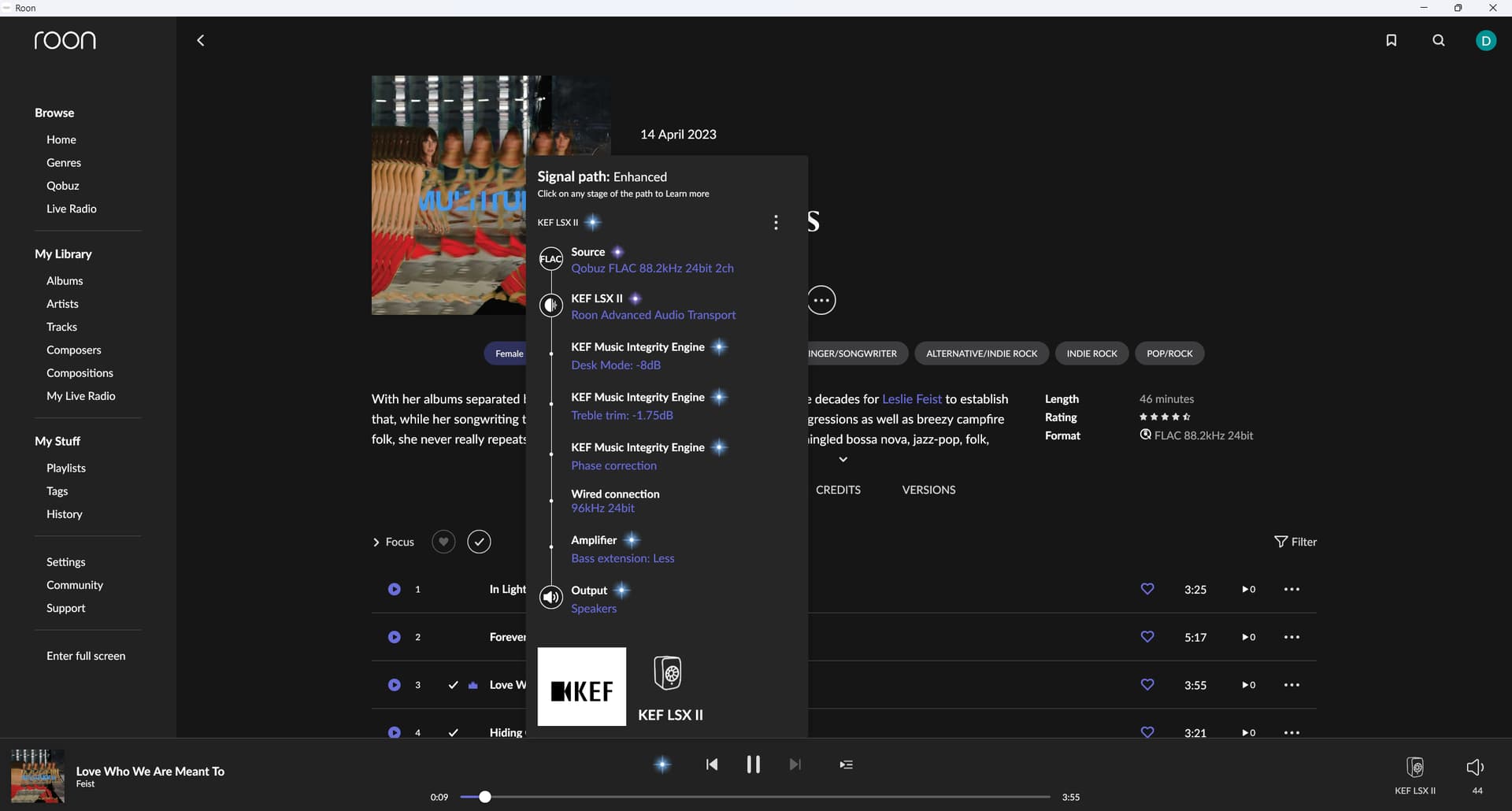Click the KEF logo image in signal path
1512x811 pixels.
(x=582, y=687)
